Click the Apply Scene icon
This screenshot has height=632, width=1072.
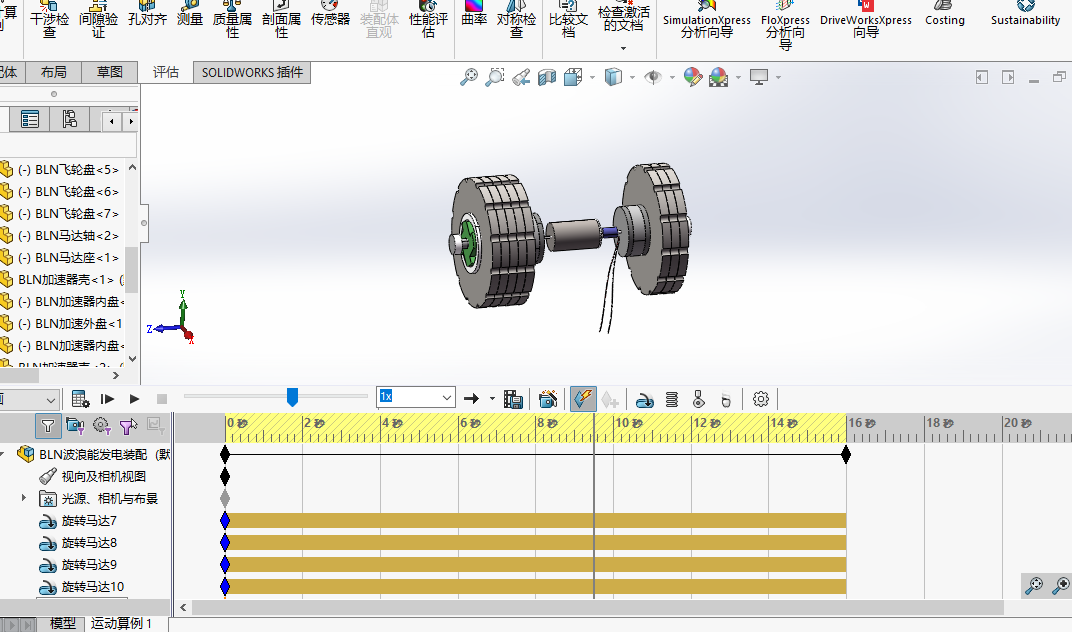click(x=719, y=77)
